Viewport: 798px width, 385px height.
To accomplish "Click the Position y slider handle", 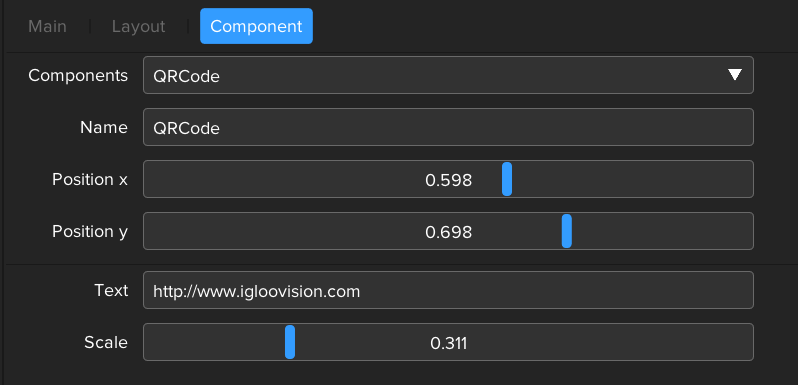I will [566, 231].
